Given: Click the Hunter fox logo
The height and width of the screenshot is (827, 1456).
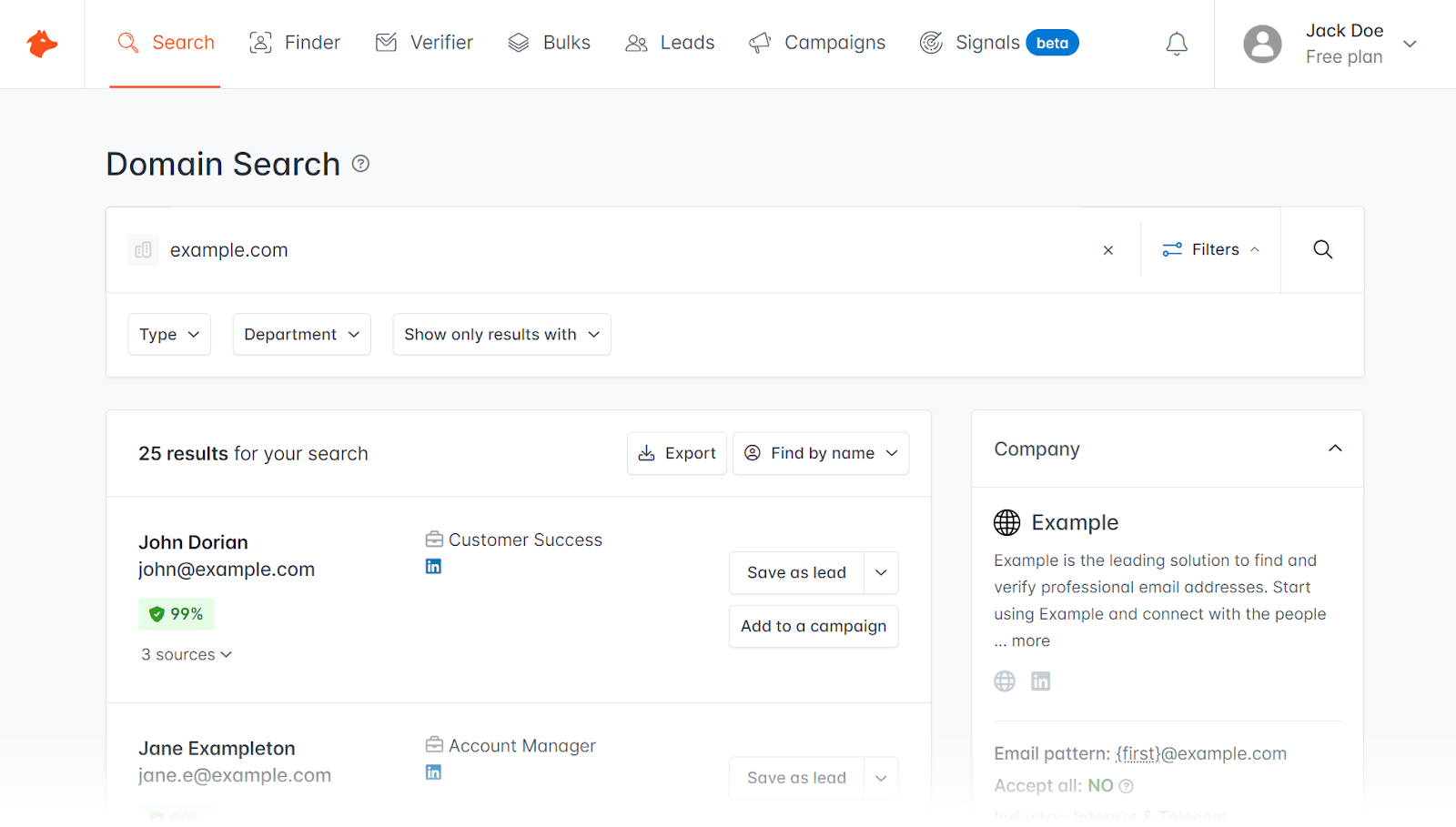Looking at the screenshot, I should [42, 43].
